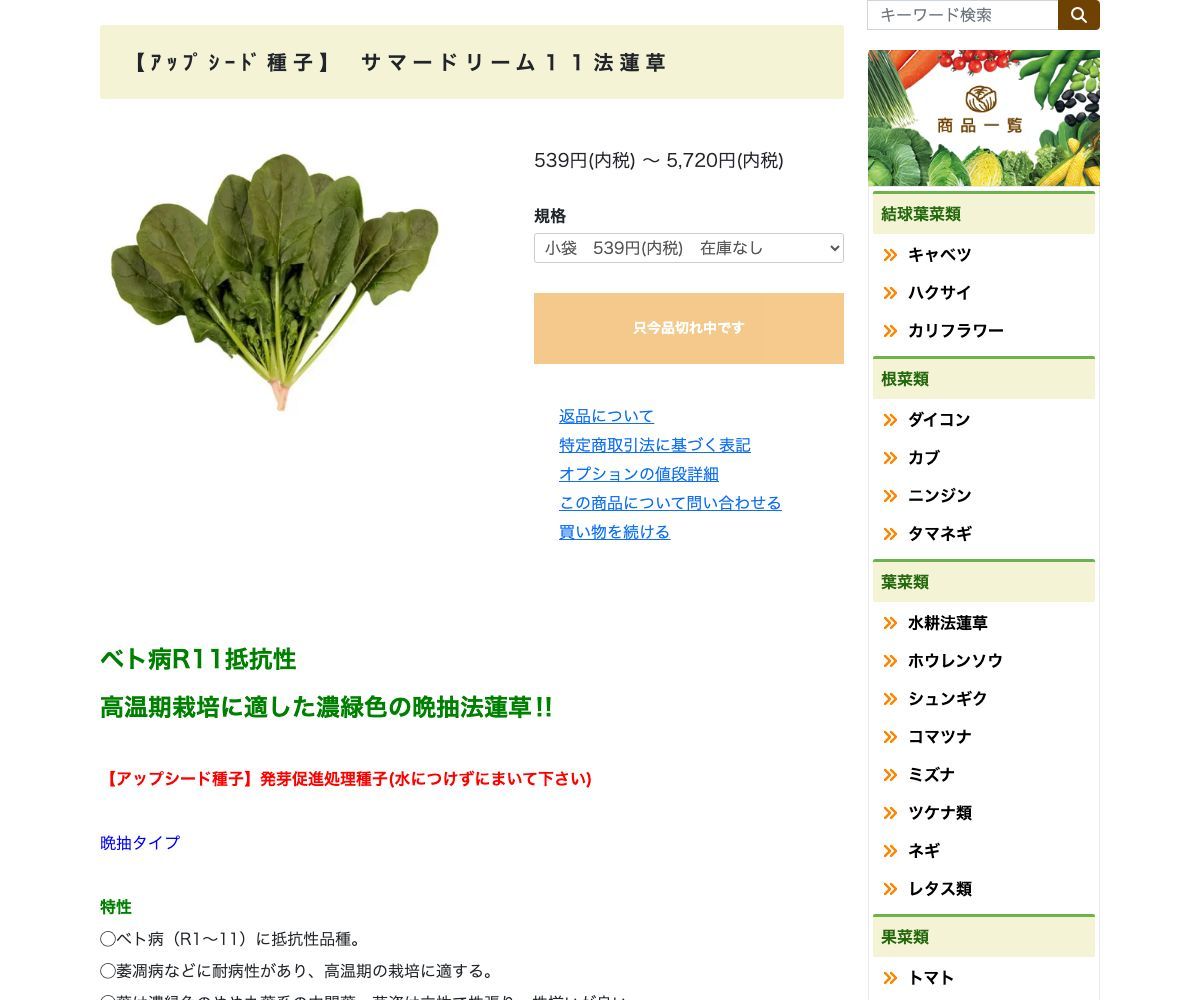Select 小袋 539円 option in the combo box
The image size is (1200, 1000).
coord(688,248)
